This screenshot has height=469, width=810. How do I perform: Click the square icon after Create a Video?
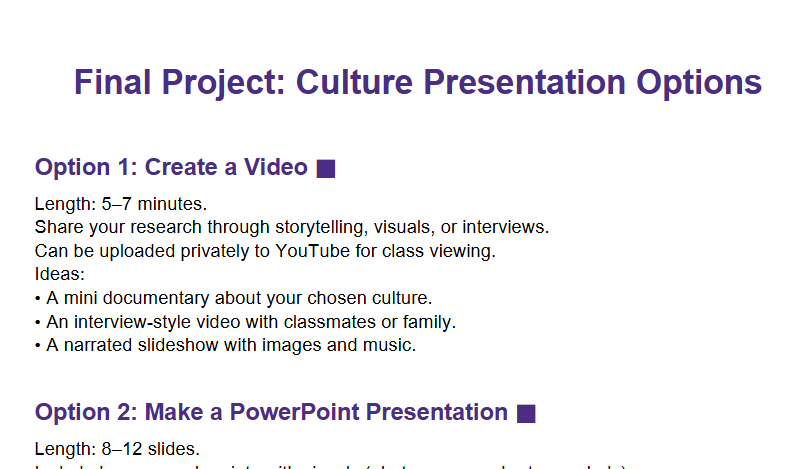[x=325, y=168]
